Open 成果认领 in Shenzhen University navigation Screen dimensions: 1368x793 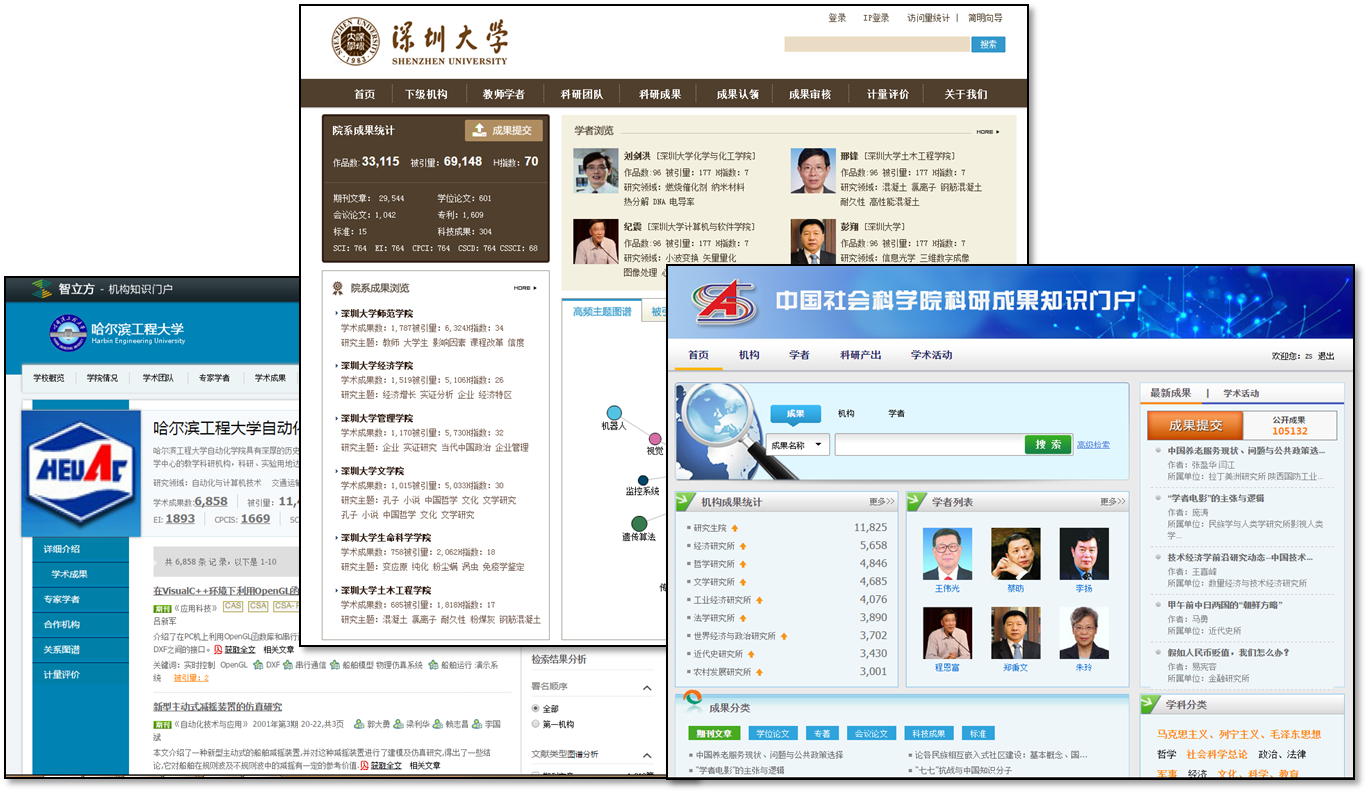737,94
